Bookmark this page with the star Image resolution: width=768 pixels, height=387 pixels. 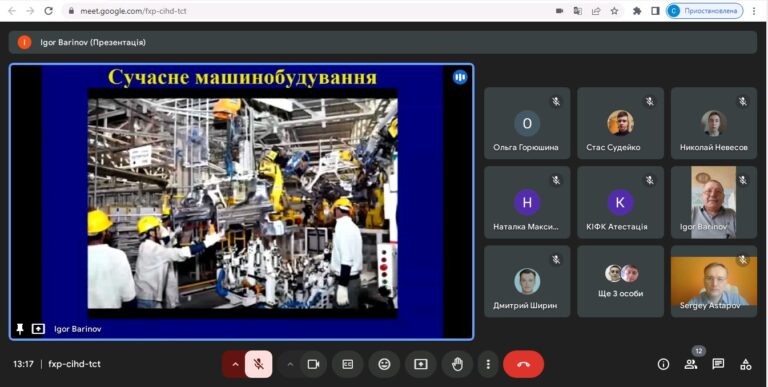pyautogui.click(x=614, y=11)
